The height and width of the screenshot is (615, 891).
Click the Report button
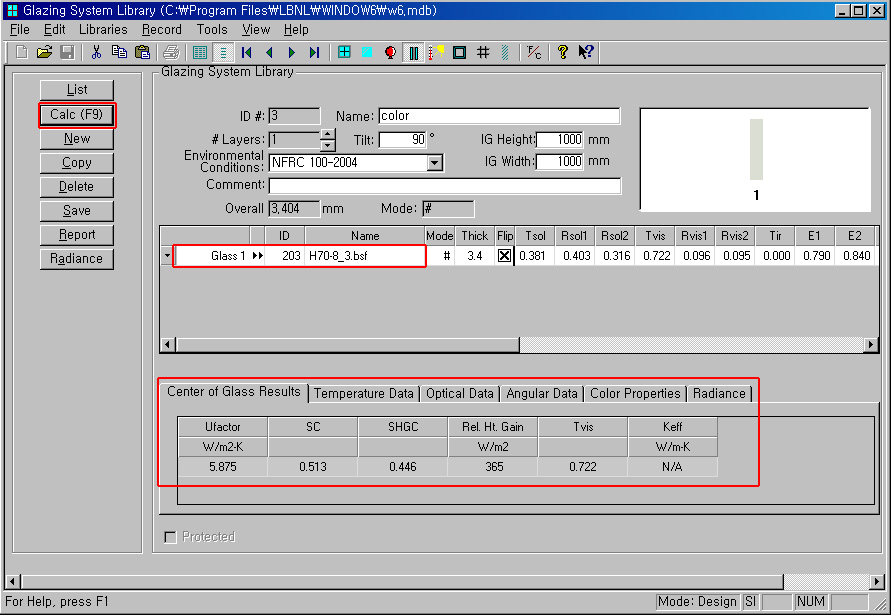click(77, 235)
